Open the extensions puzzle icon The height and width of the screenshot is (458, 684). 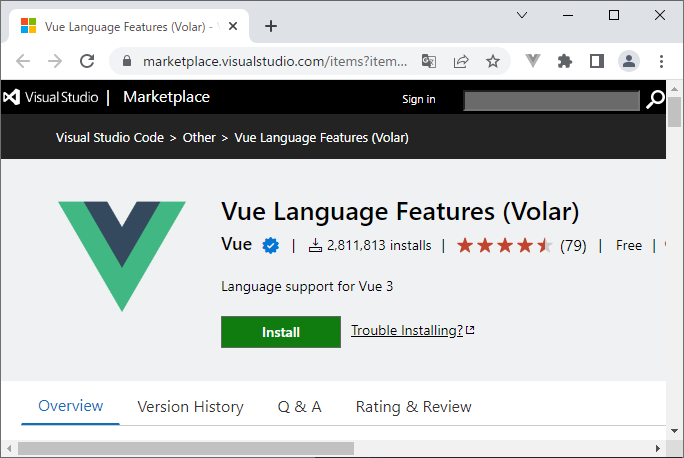(x=565, y=61)
